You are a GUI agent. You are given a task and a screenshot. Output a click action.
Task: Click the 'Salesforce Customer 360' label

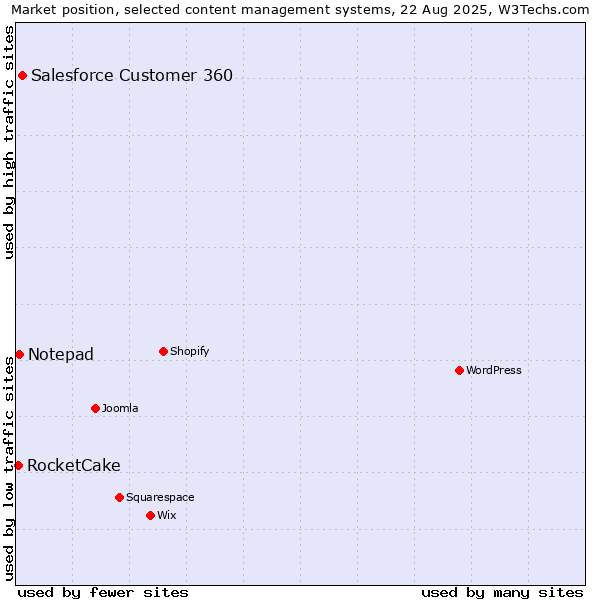coord(132,75)
